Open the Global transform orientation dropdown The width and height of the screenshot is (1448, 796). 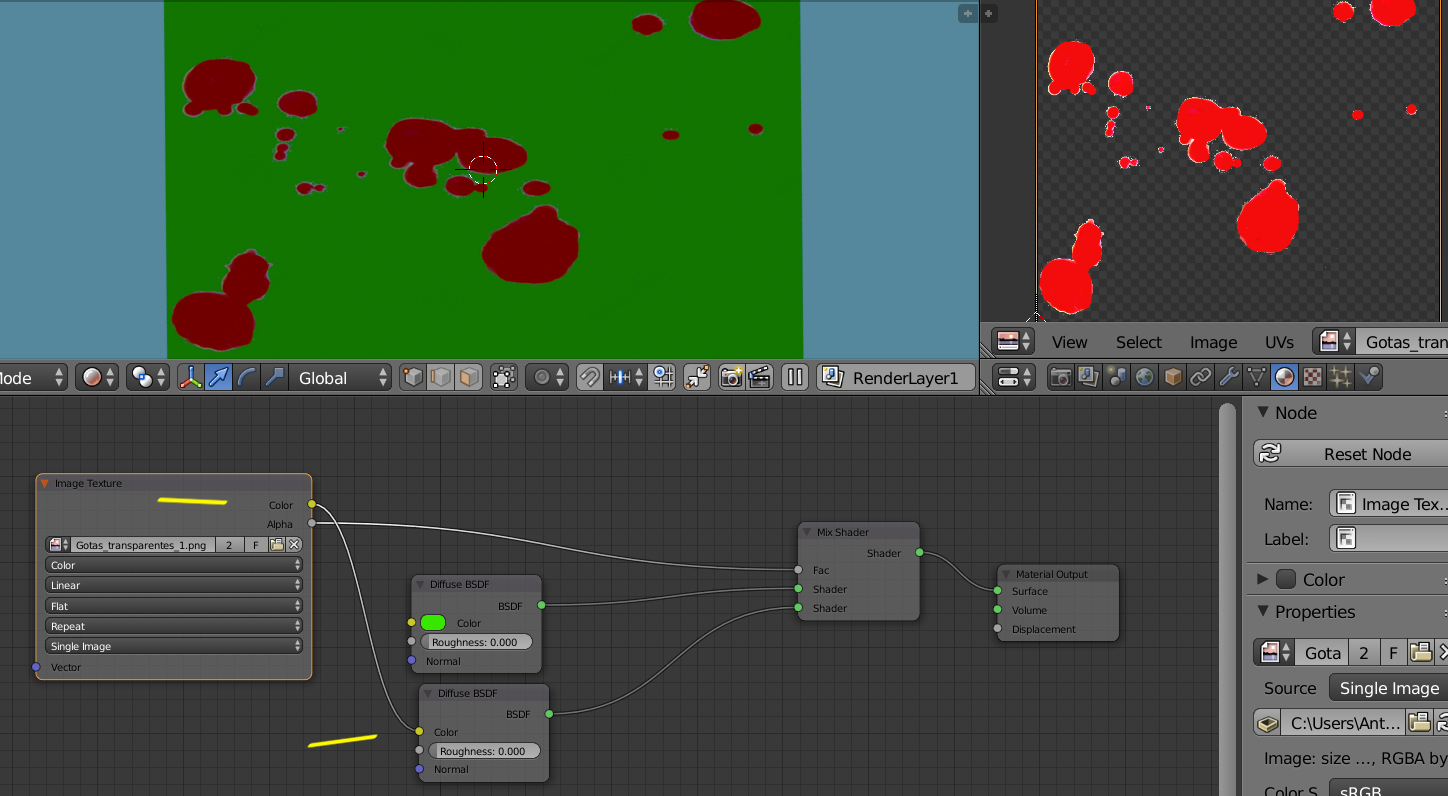[343, 377]
